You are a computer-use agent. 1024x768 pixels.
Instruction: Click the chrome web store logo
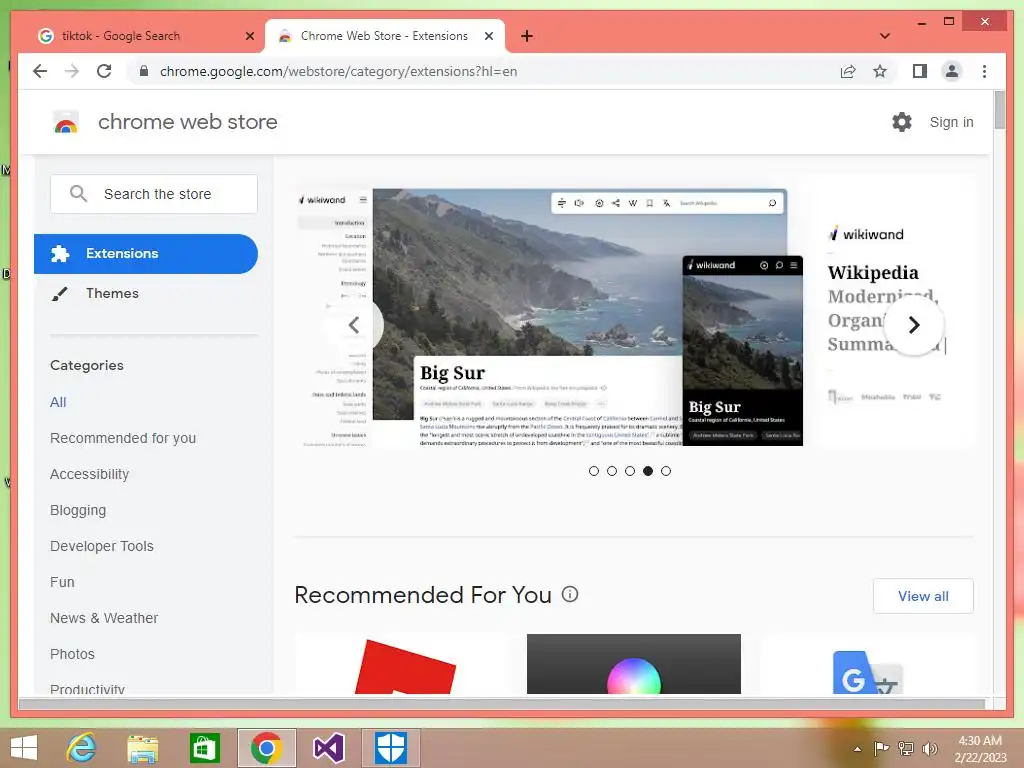tap(66, 122)
